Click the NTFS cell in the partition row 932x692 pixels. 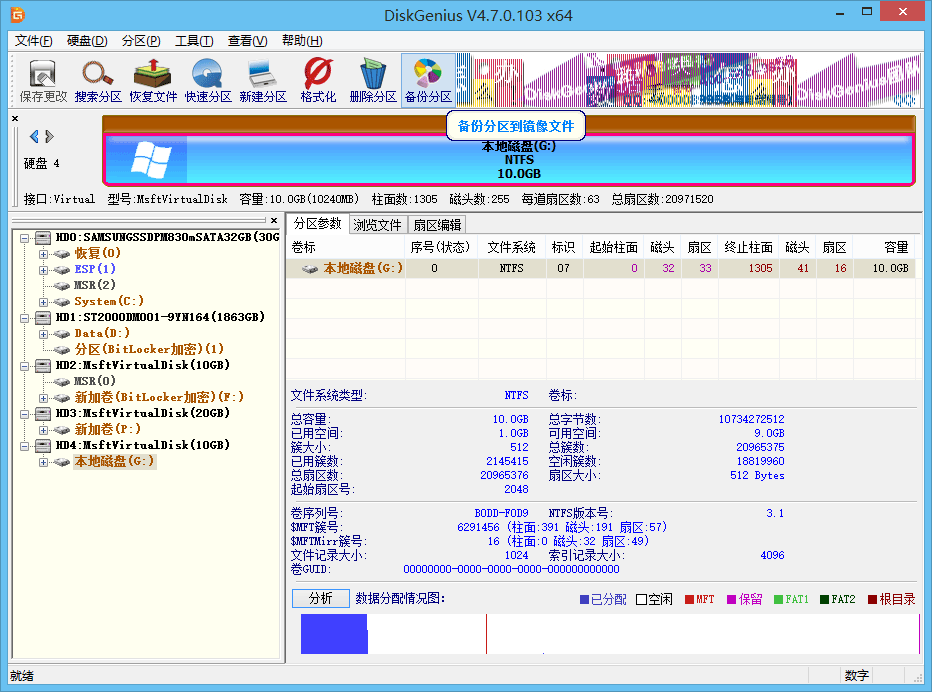point(511,268)
